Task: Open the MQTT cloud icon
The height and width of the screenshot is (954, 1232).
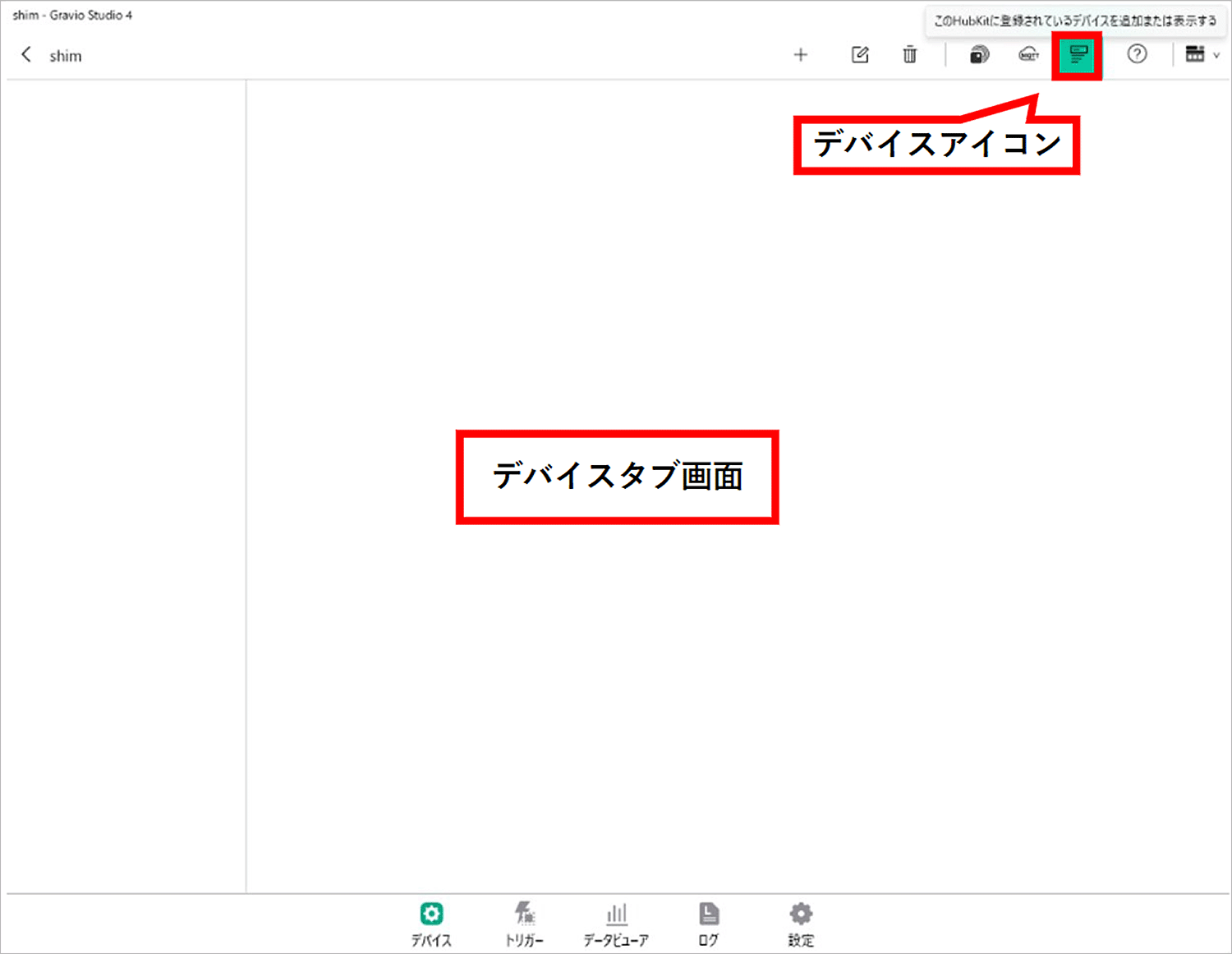Action: pos(1028,55)
